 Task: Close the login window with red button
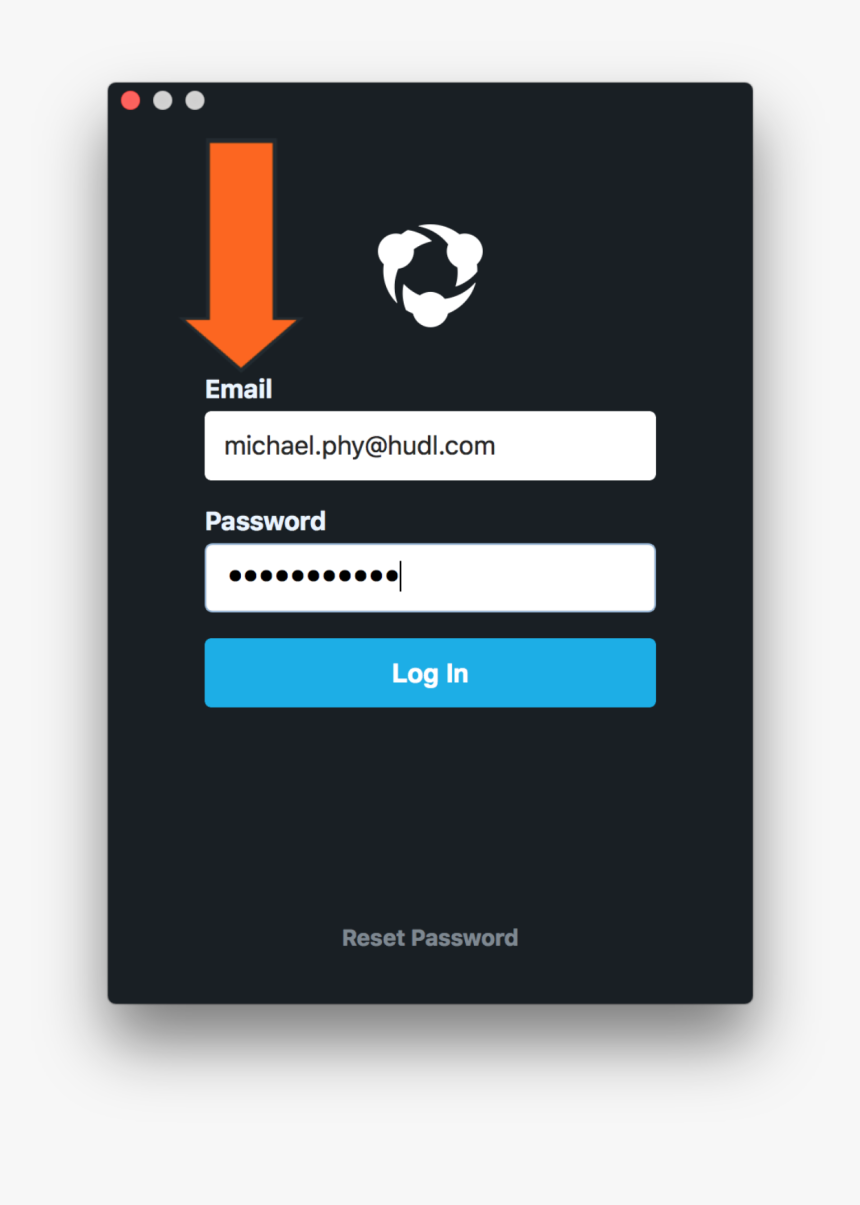[130, 100]
